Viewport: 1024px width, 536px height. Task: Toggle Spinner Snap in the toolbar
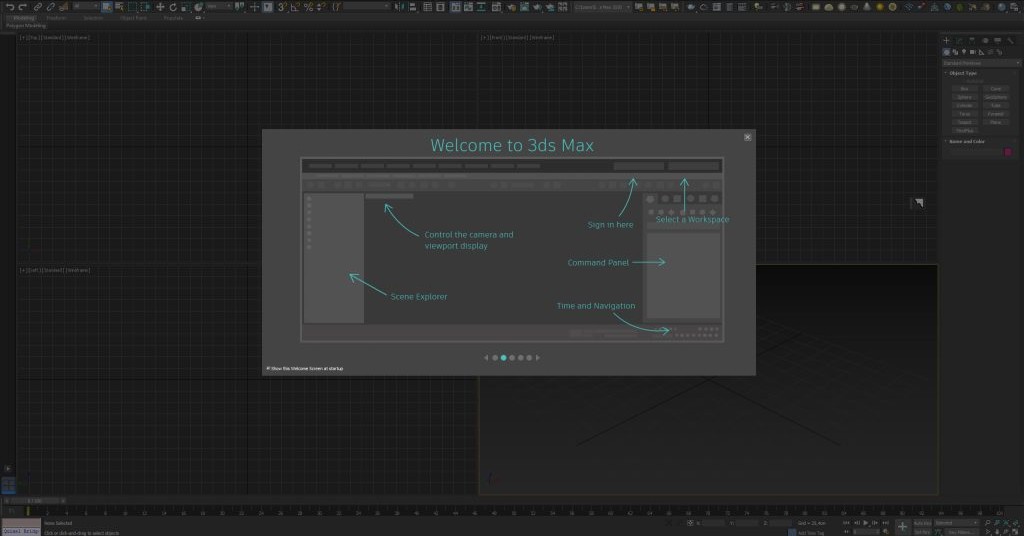321,7
